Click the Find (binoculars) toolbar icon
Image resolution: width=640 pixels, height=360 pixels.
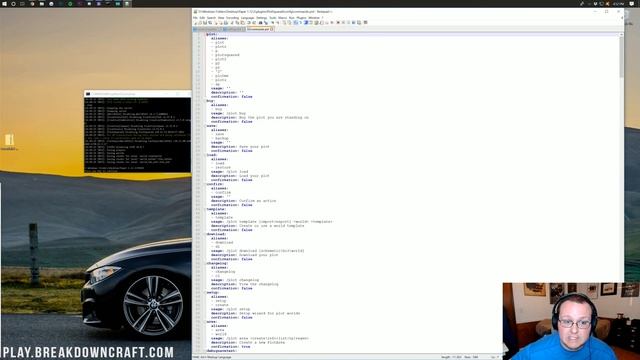coord(260,22)
